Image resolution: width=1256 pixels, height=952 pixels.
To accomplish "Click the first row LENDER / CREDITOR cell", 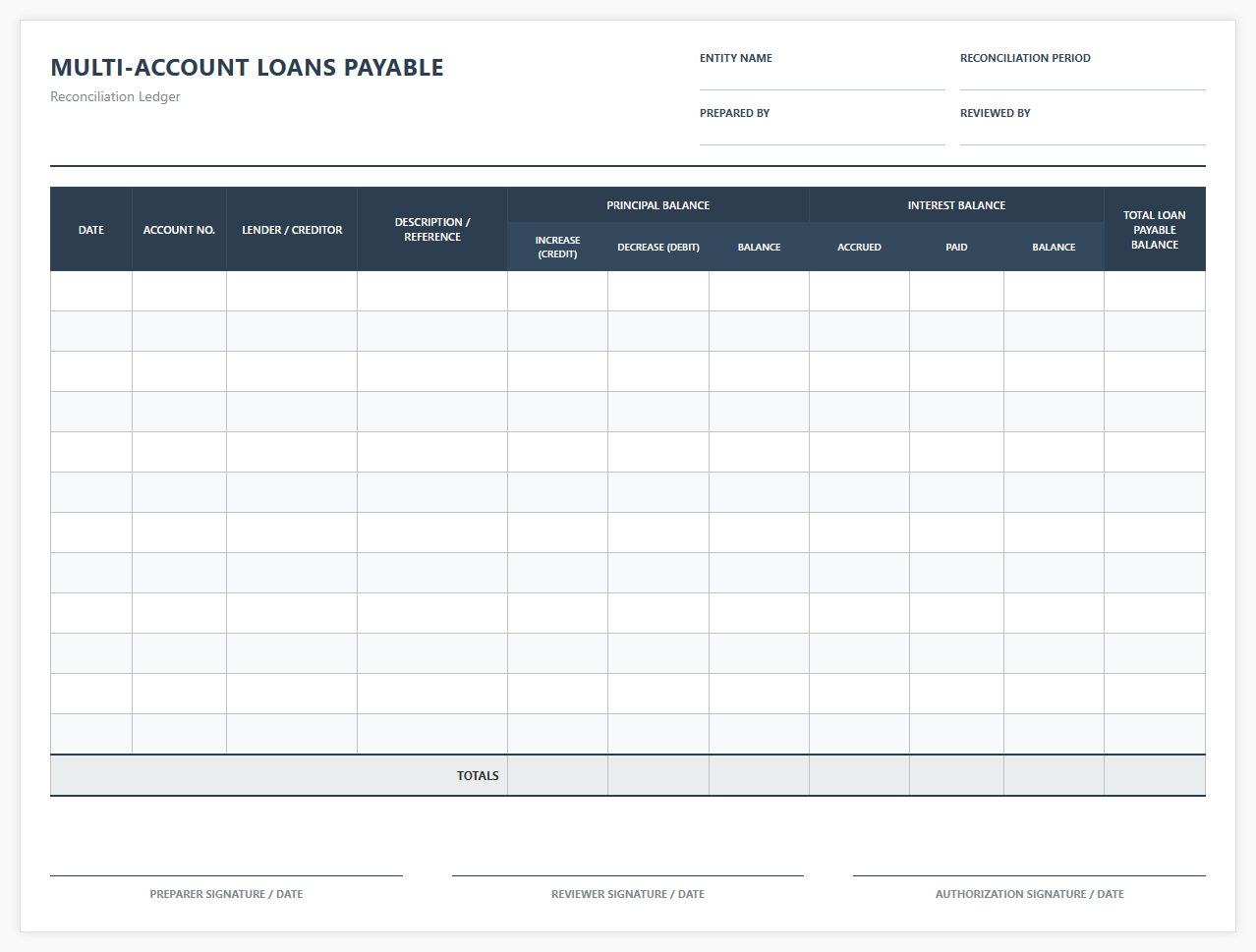I will [x=292, y=291].
